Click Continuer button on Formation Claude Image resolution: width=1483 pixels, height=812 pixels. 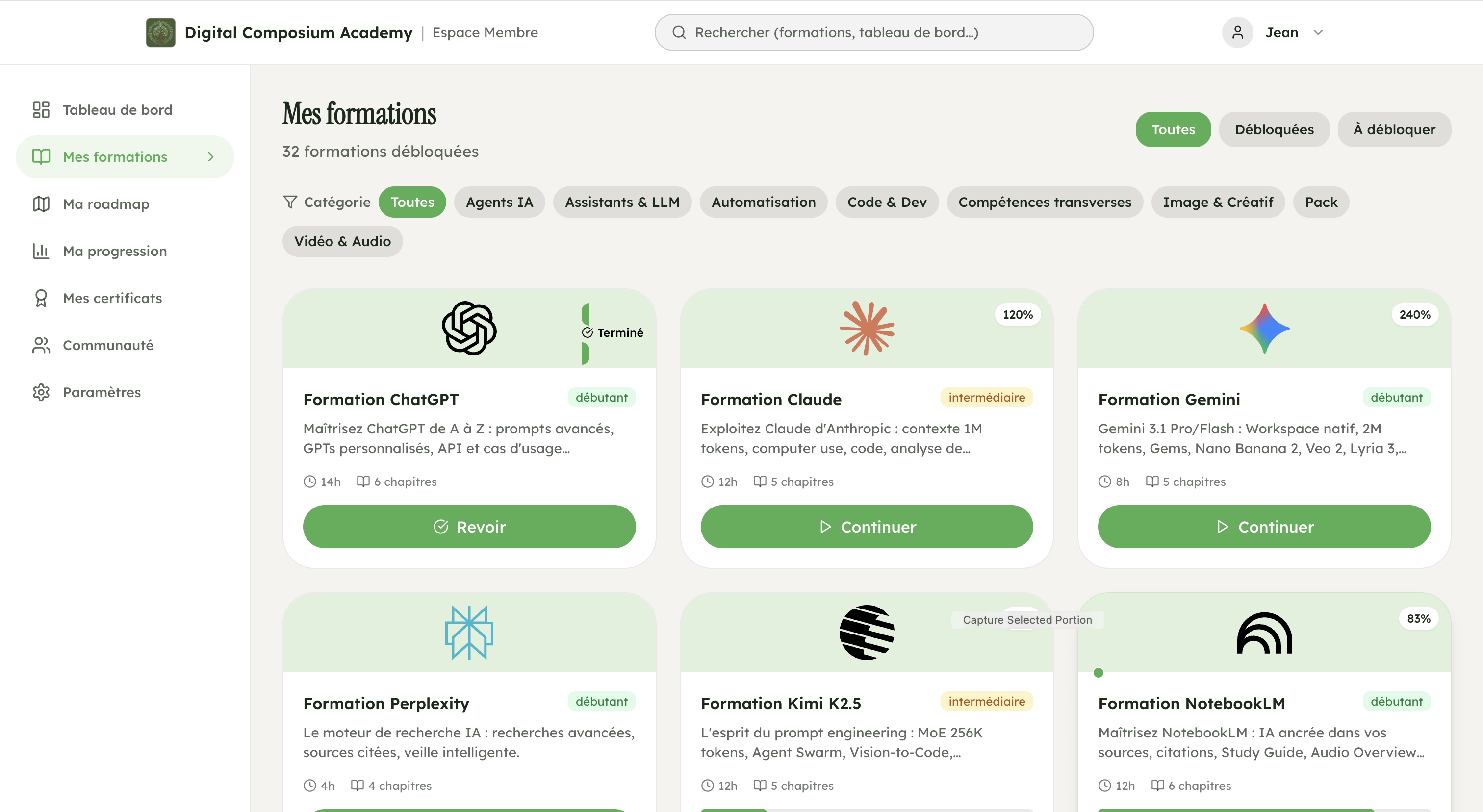coord(866,527)
